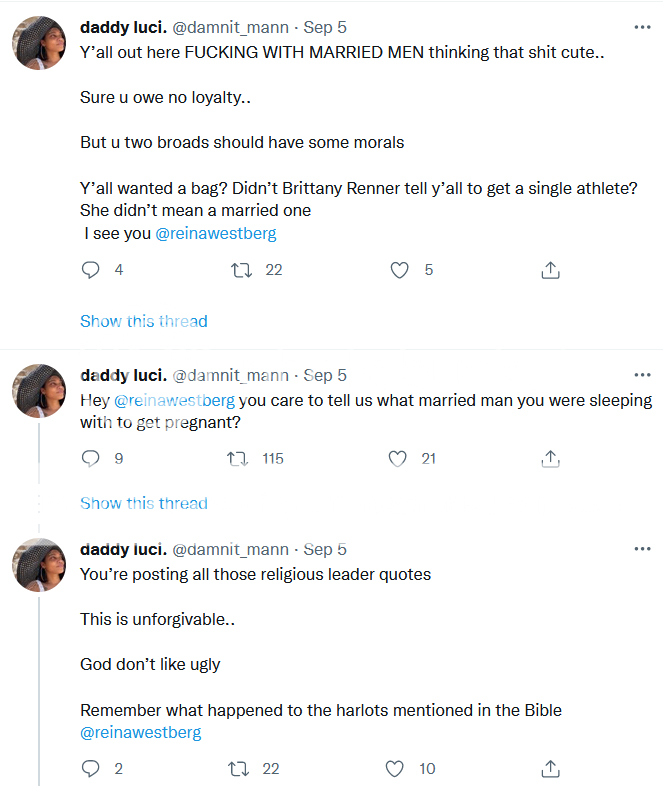Open more options on second tweet

click(x=641, y=376)
